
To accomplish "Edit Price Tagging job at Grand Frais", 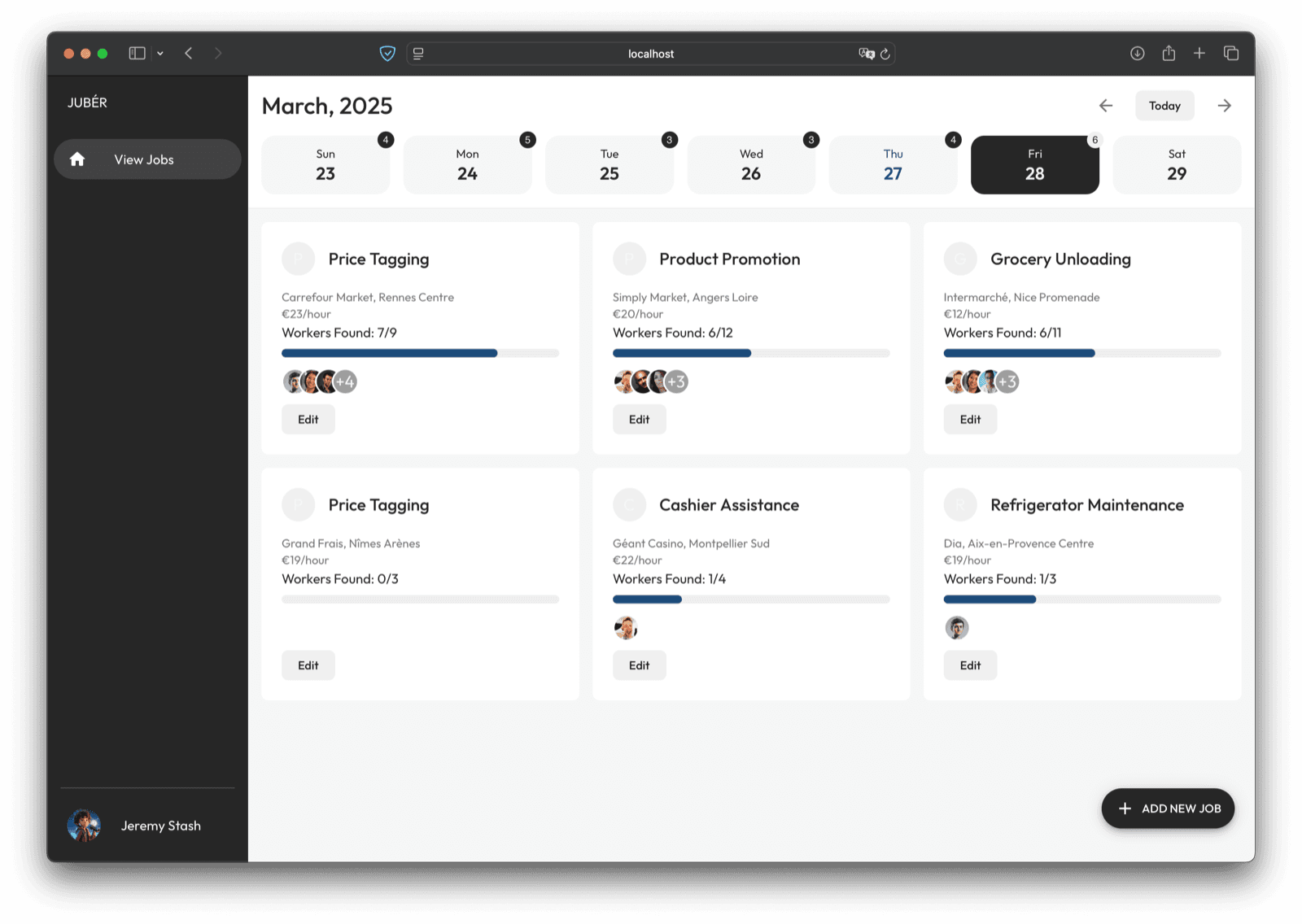I will [308, 665].
